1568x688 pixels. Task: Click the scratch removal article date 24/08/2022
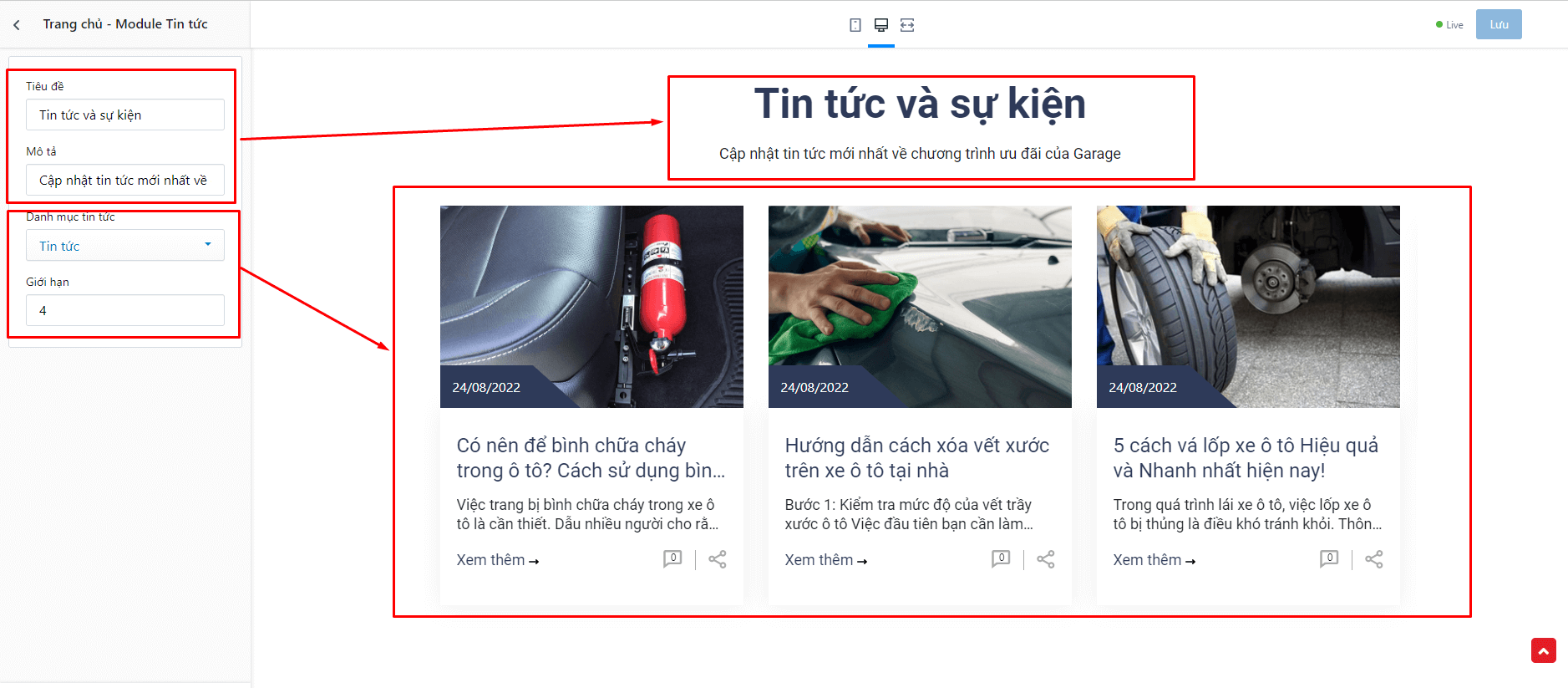pos(814,388)
